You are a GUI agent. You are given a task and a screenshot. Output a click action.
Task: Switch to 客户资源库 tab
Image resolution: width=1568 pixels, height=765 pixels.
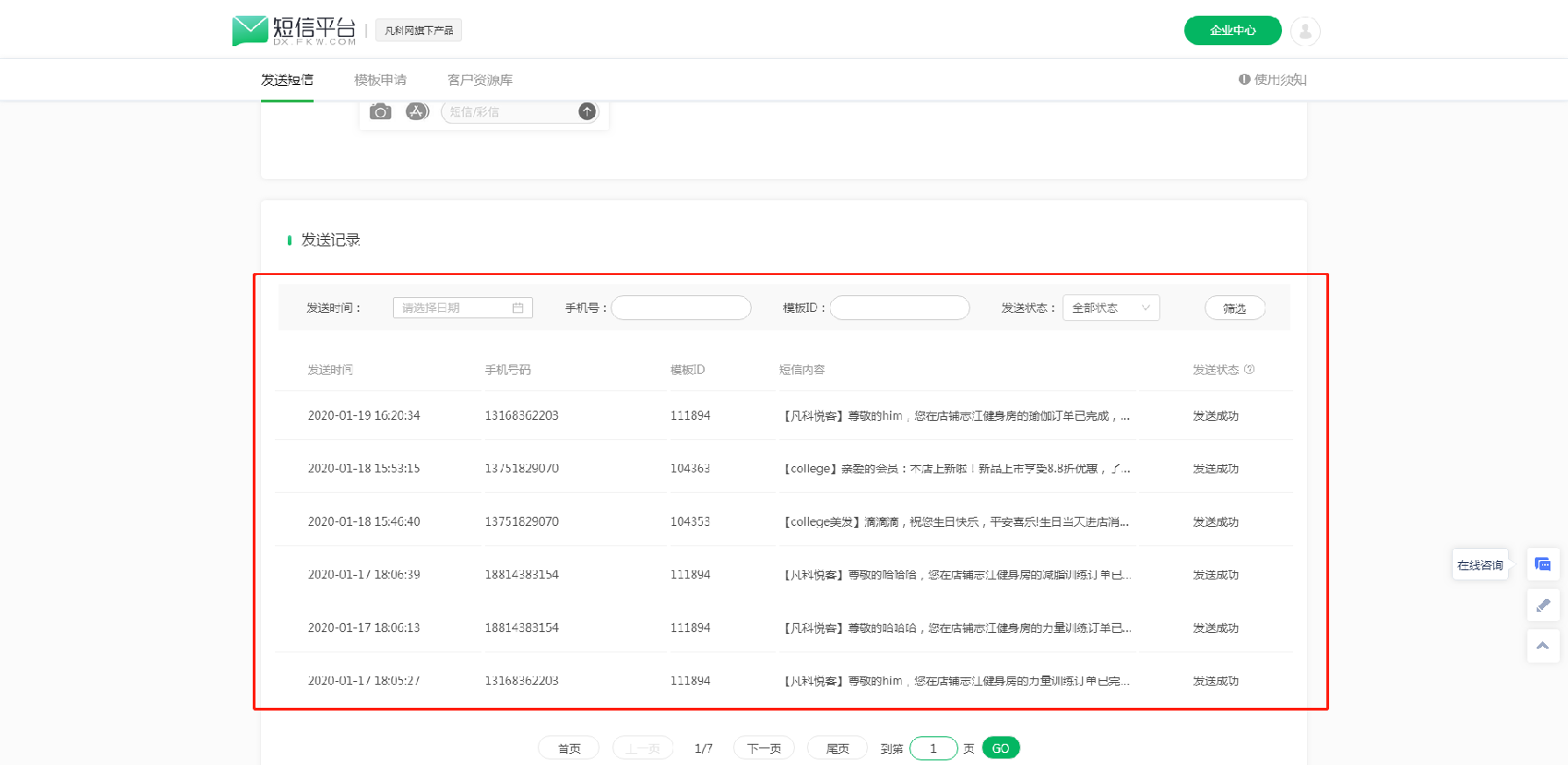(480, 80)
